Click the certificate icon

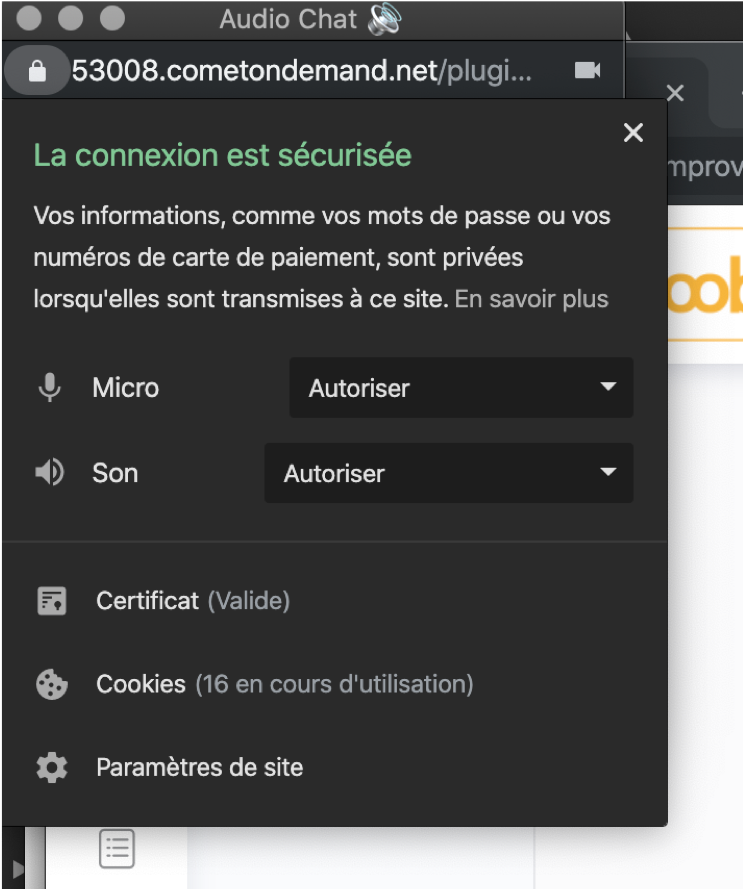pyautogui.click(x=52, y=601)
